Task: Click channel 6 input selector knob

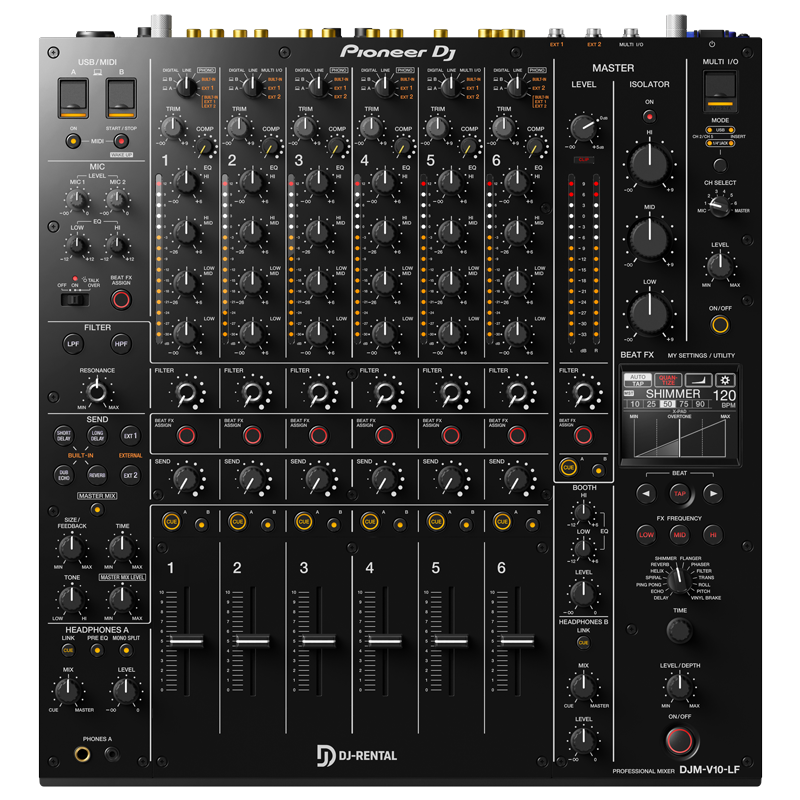Action: (517, 86)
